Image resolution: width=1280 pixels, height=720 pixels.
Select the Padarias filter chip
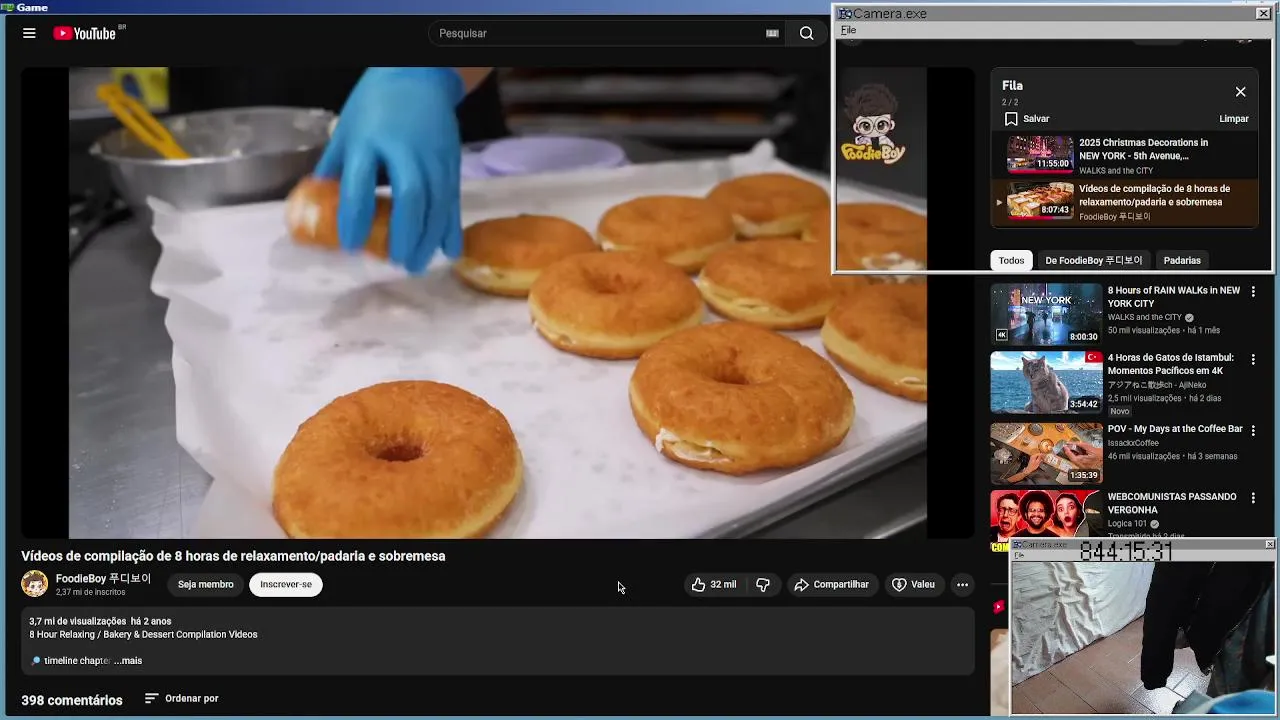tap(1182, 260)
